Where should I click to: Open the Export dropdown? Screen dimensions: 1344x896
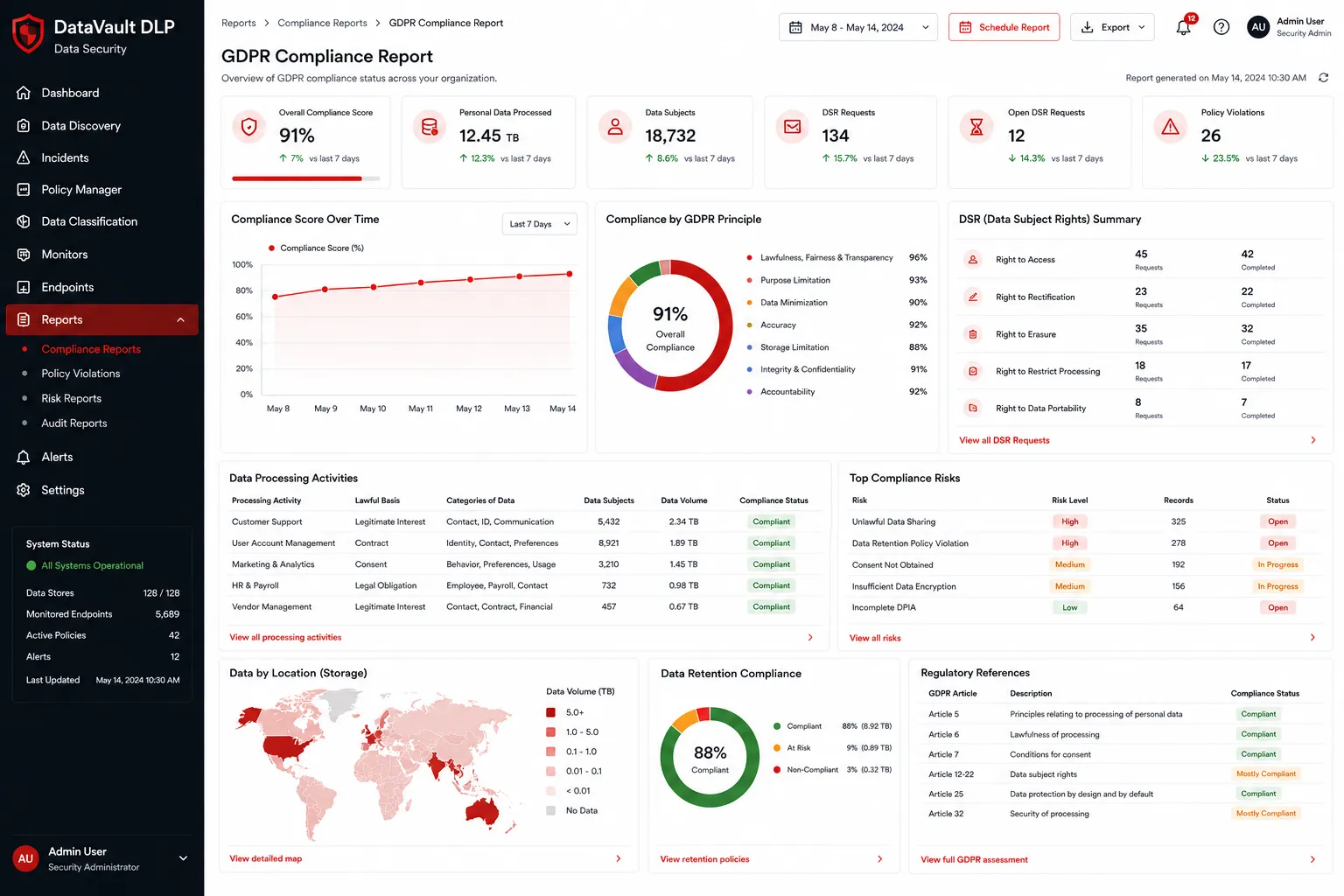1112,27
